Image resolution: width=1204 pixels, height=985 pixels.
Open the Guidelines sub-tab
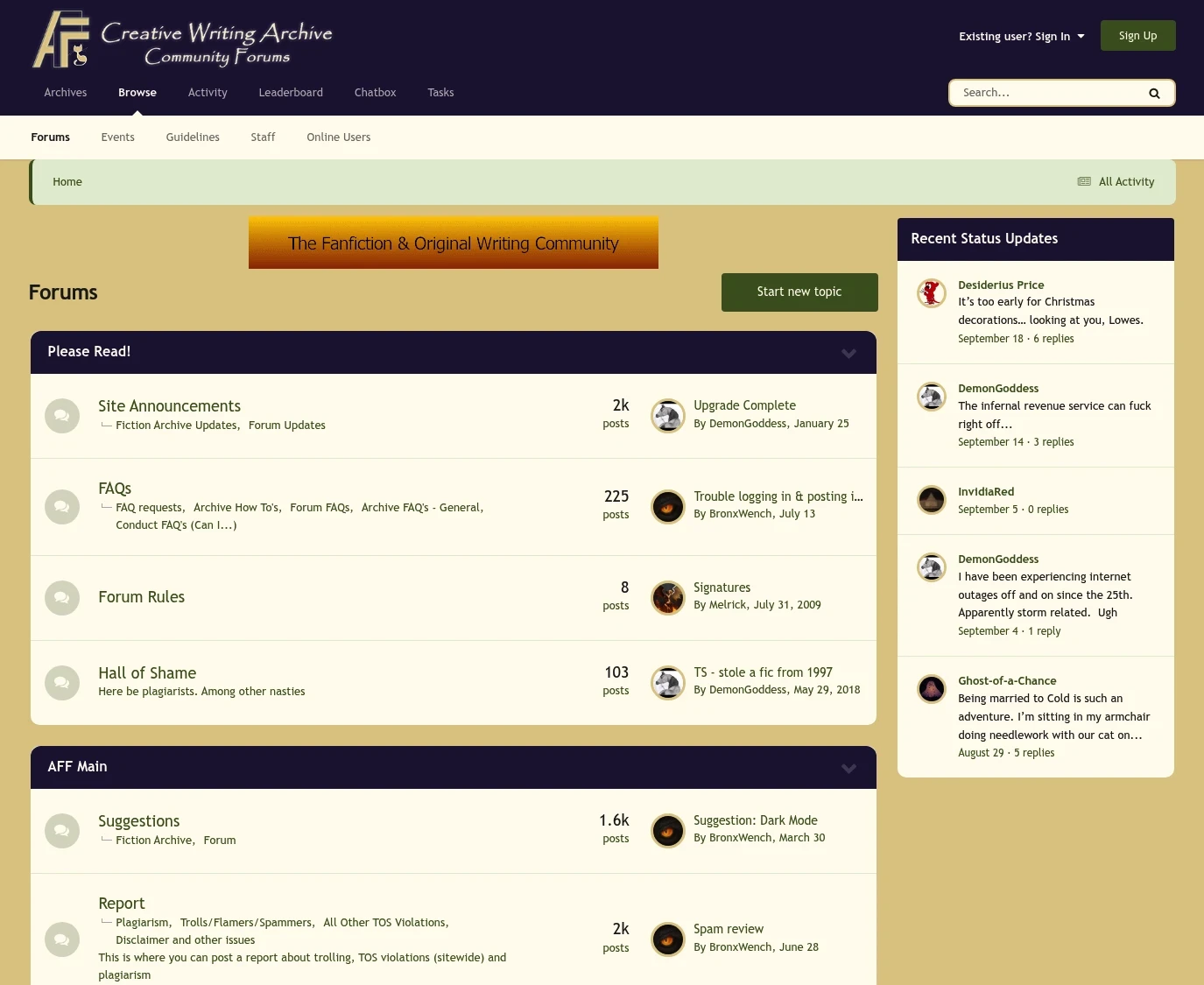tap(193, 137)
